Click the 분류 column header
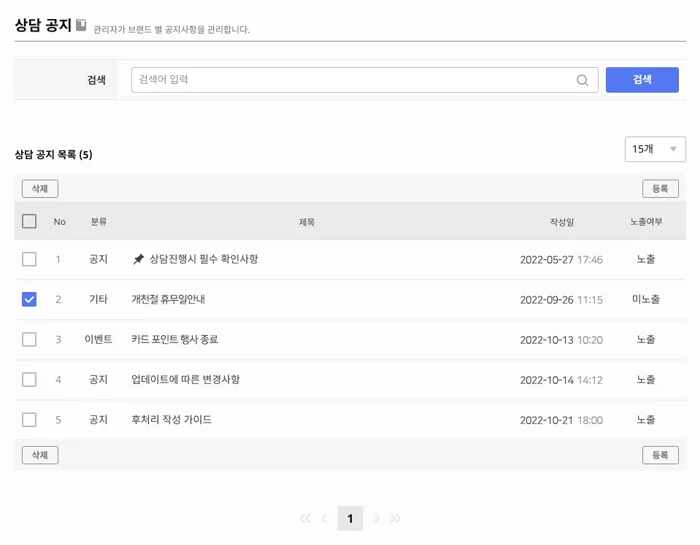The width and height of the screenshot is (700, 545). tap(99, 222)
